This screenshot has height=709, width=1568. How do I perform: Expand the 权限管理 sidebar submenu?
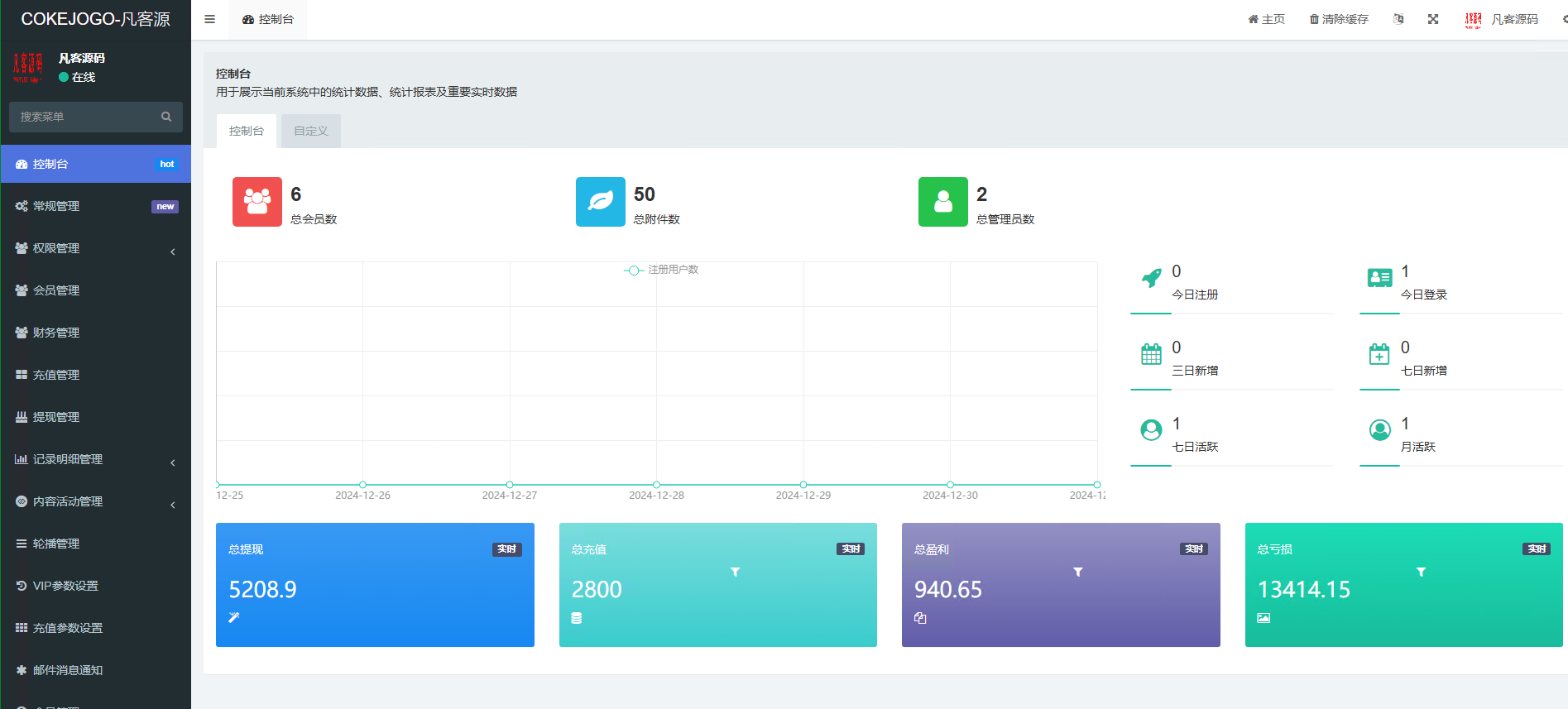[x=96, y=248]
